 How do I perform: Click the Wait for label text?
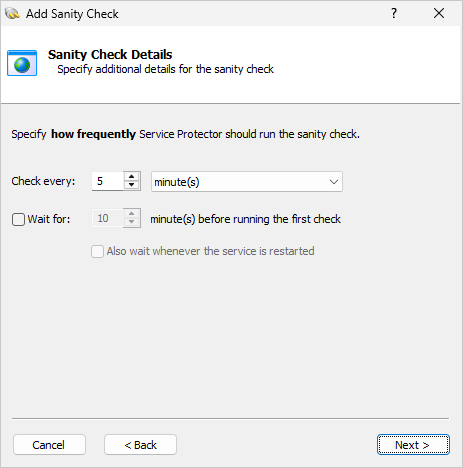[49, 219]
